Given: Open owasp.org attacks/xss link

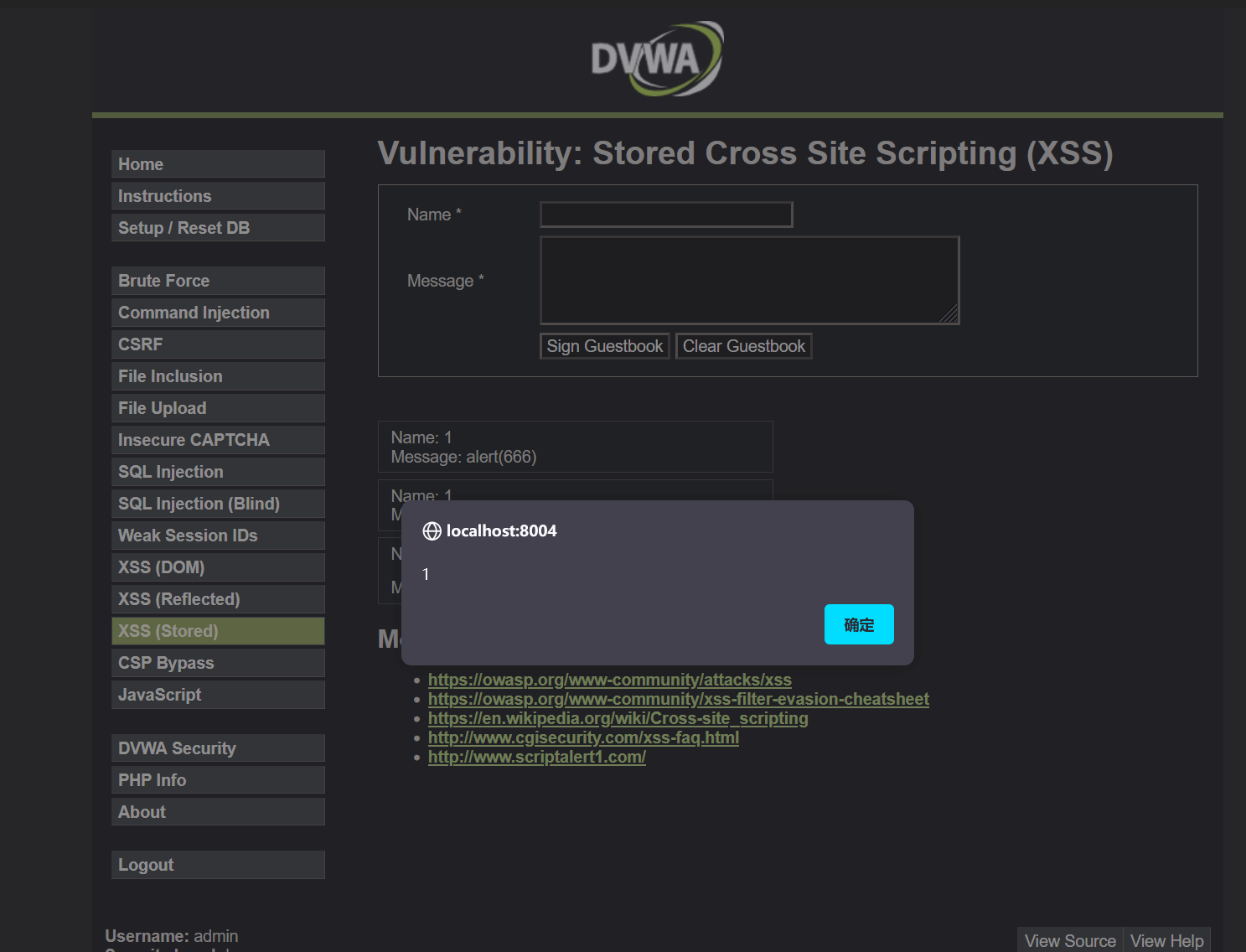Looking at the screenshot, I should [610, 680].
